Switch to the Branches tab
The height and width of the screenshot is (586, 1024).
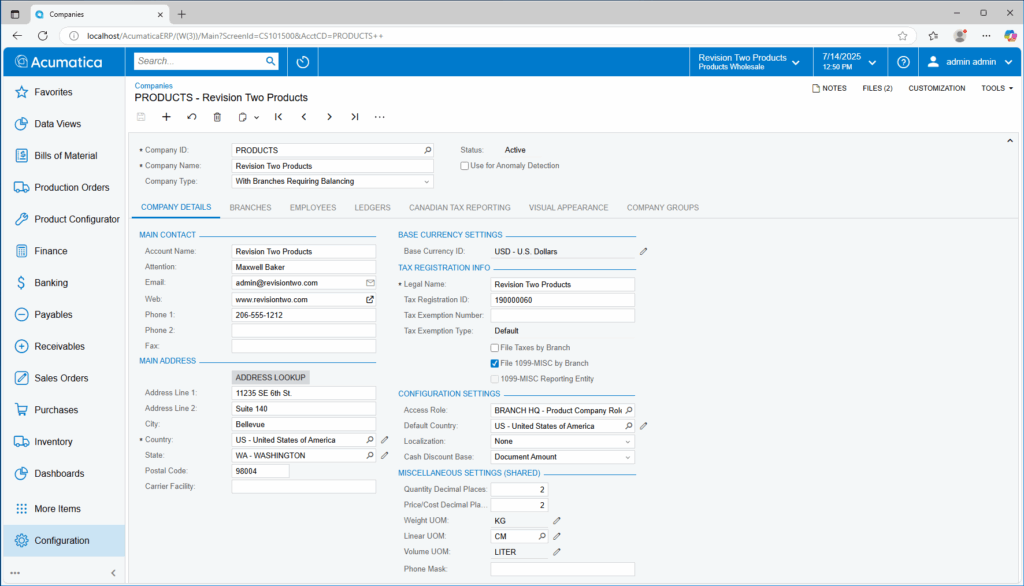[x=250, y=208]
